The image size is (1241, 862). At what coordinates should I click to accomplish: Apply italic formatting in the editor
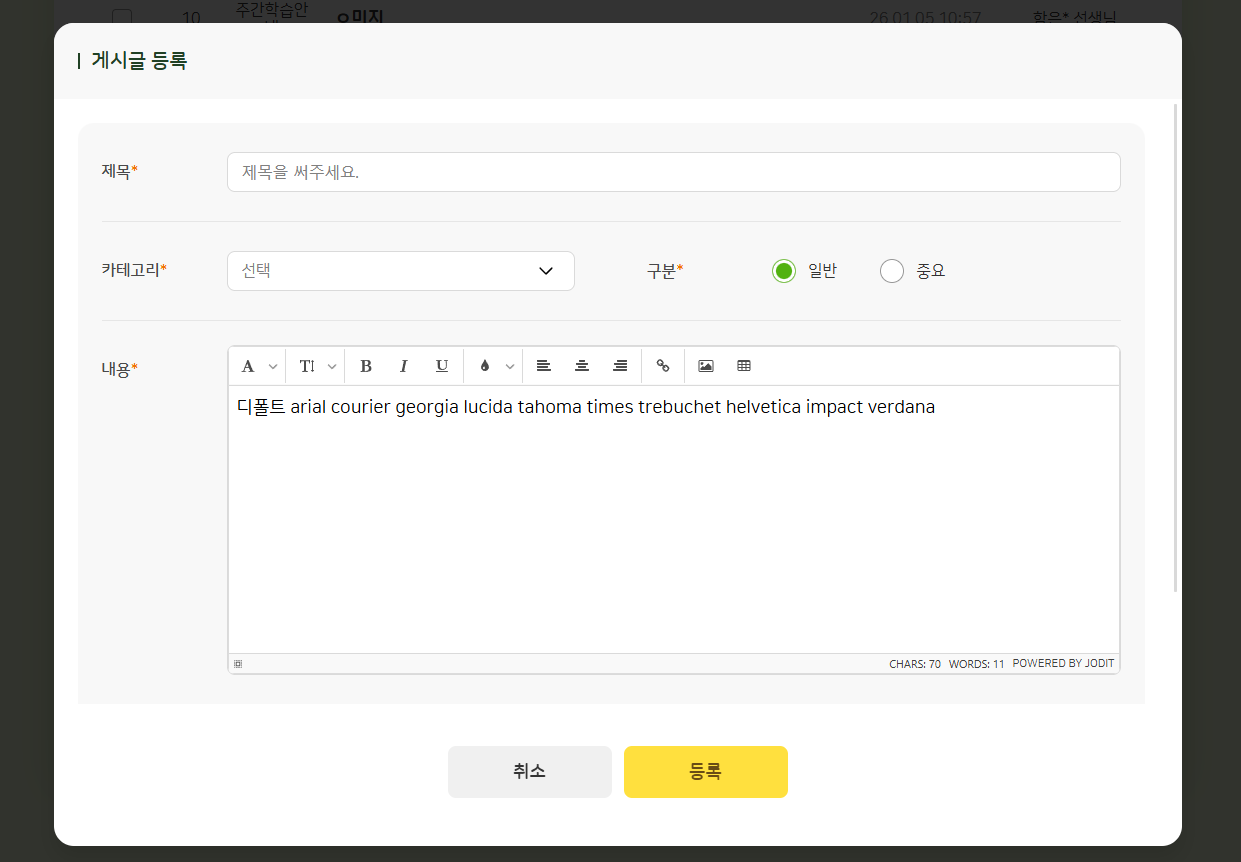pyautogui.click(x=404, y=366)
